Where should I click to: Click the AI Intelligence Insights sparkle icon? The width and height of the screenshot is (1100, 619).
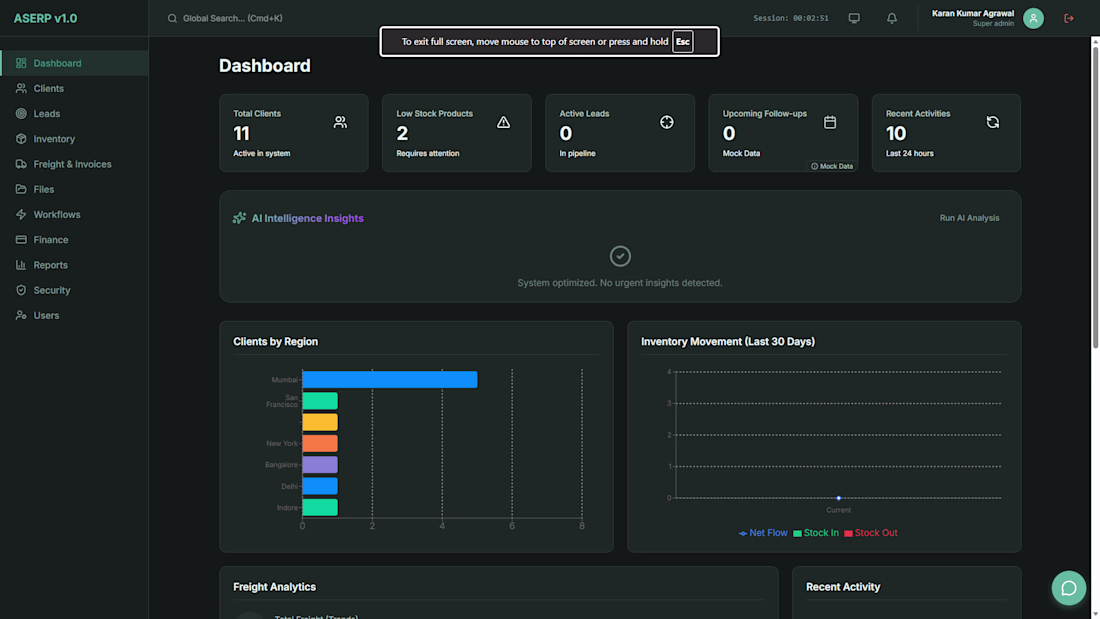coord(239,218)
